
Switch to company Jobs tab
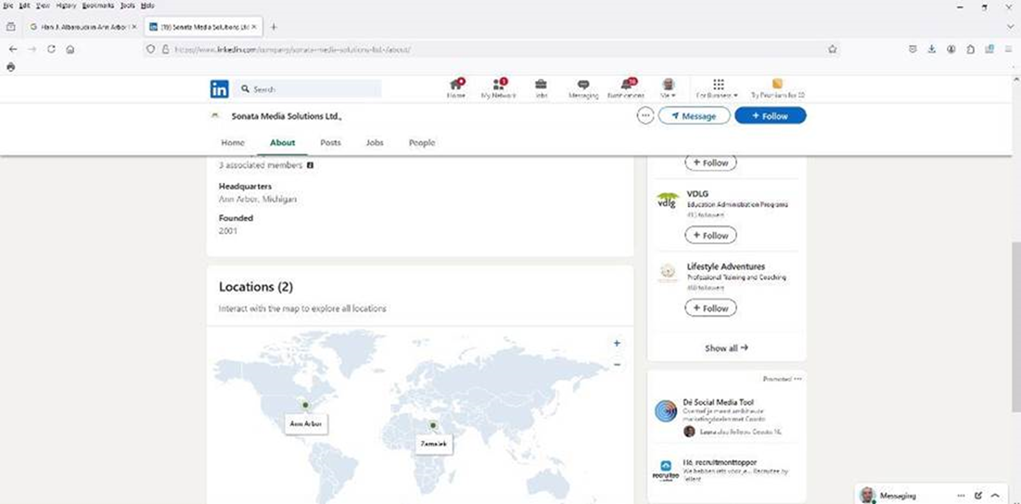pos(374,143)
